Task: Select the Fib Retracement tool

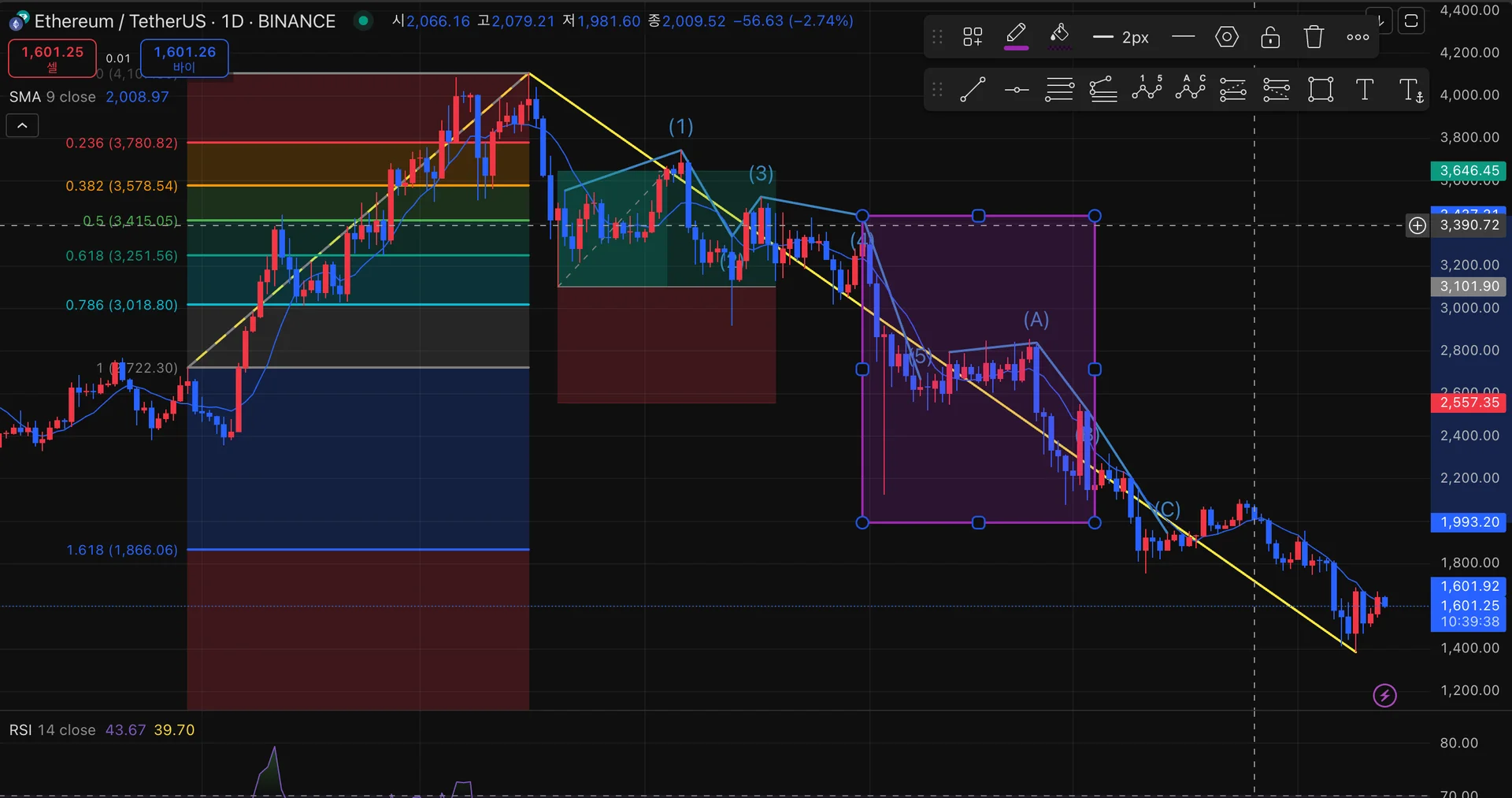Action: pyautogui.click(x=1059, y=90)
